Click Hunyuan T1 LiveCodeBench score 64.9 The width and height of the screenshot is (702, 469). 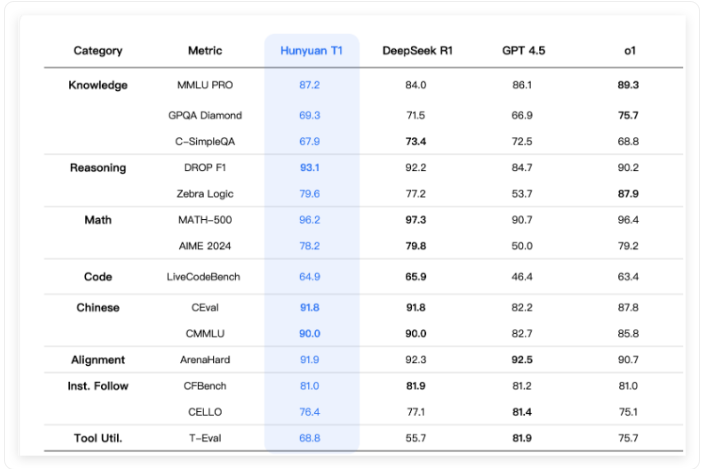[309, 277]
